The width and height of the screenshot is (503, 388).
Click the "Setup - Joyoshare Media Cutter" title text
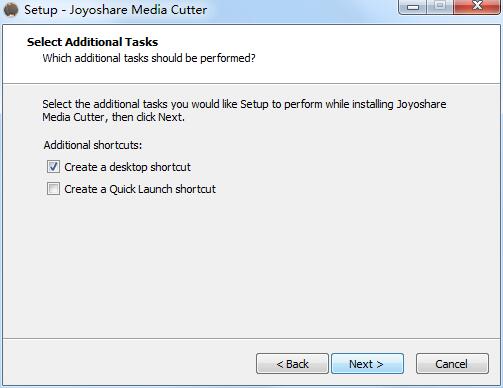115,10
